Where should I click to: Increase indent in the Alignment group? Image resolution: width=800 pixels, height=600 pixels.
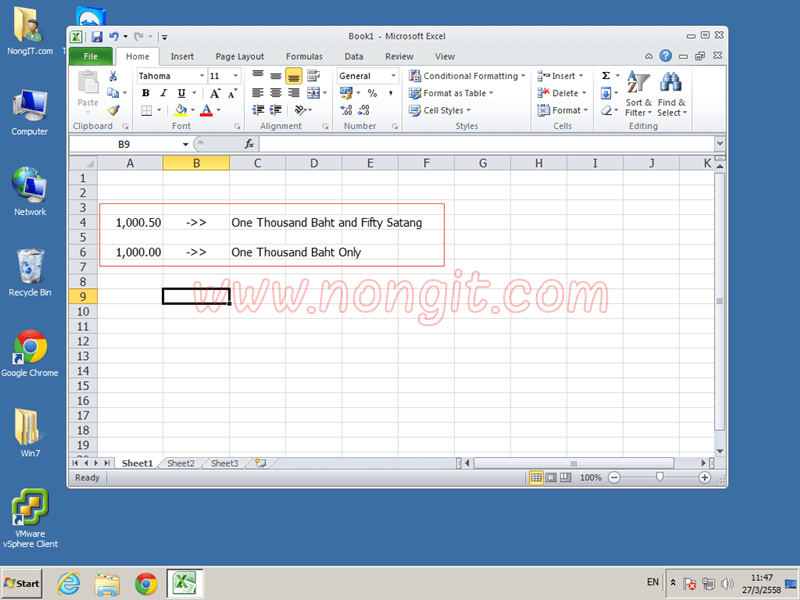pos(276,110)
